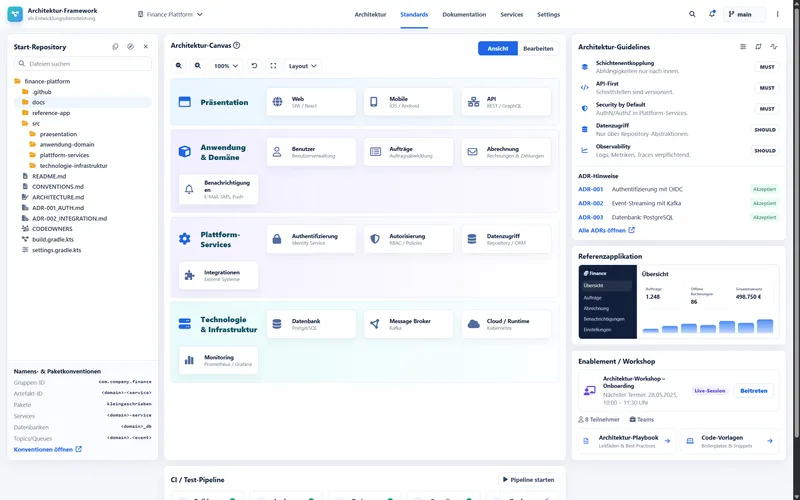Image resolution: width=800 pixels, height=500 pixels.
Task: Select the Mobile iOS / Android card
Action: pos(408,102)
